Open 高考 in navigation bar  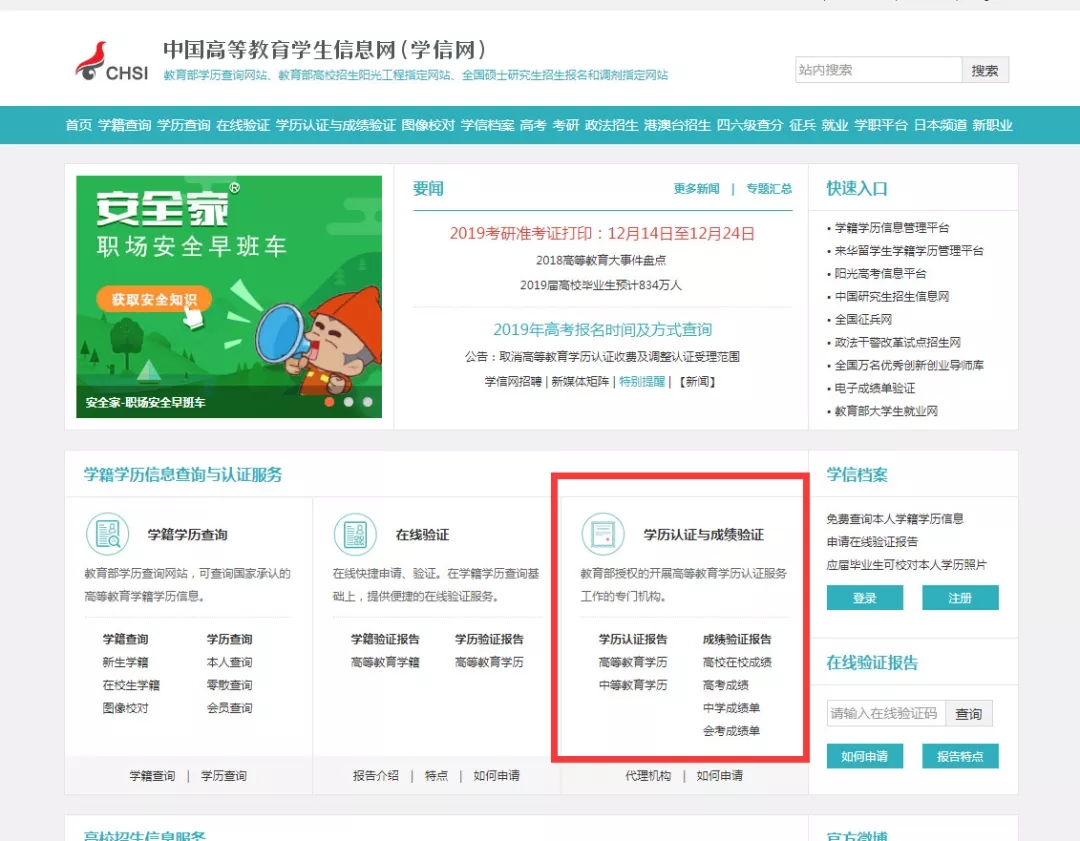pos(533,125)
